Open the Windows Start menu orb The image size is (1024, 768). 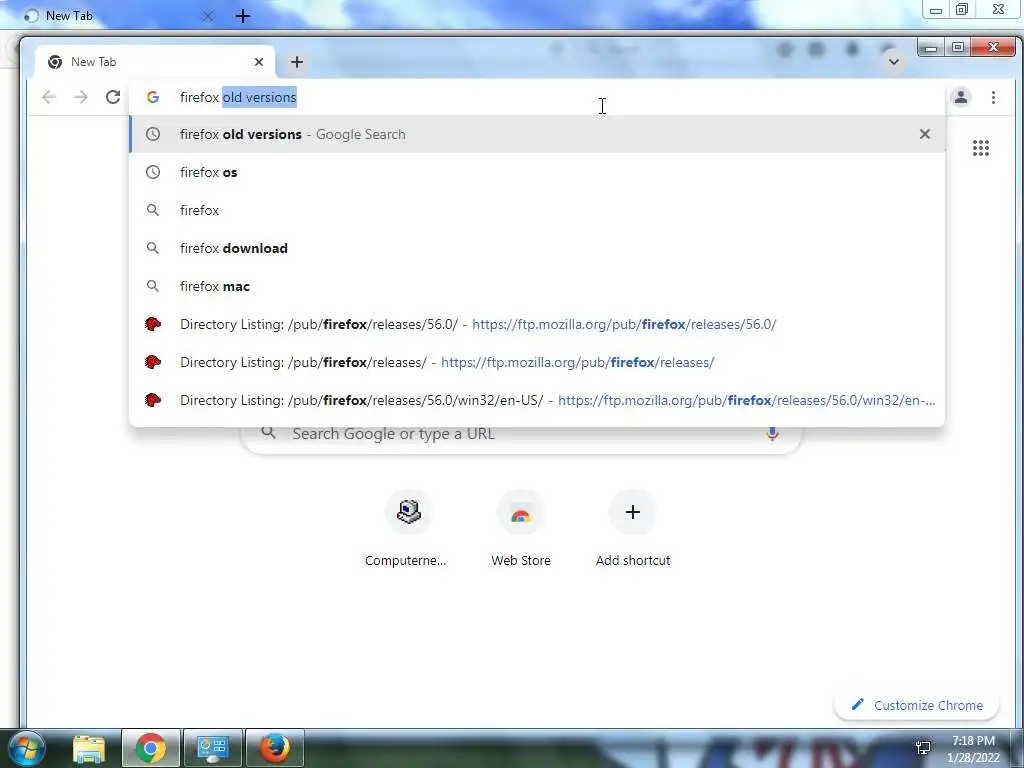click(x=26, y=748)
